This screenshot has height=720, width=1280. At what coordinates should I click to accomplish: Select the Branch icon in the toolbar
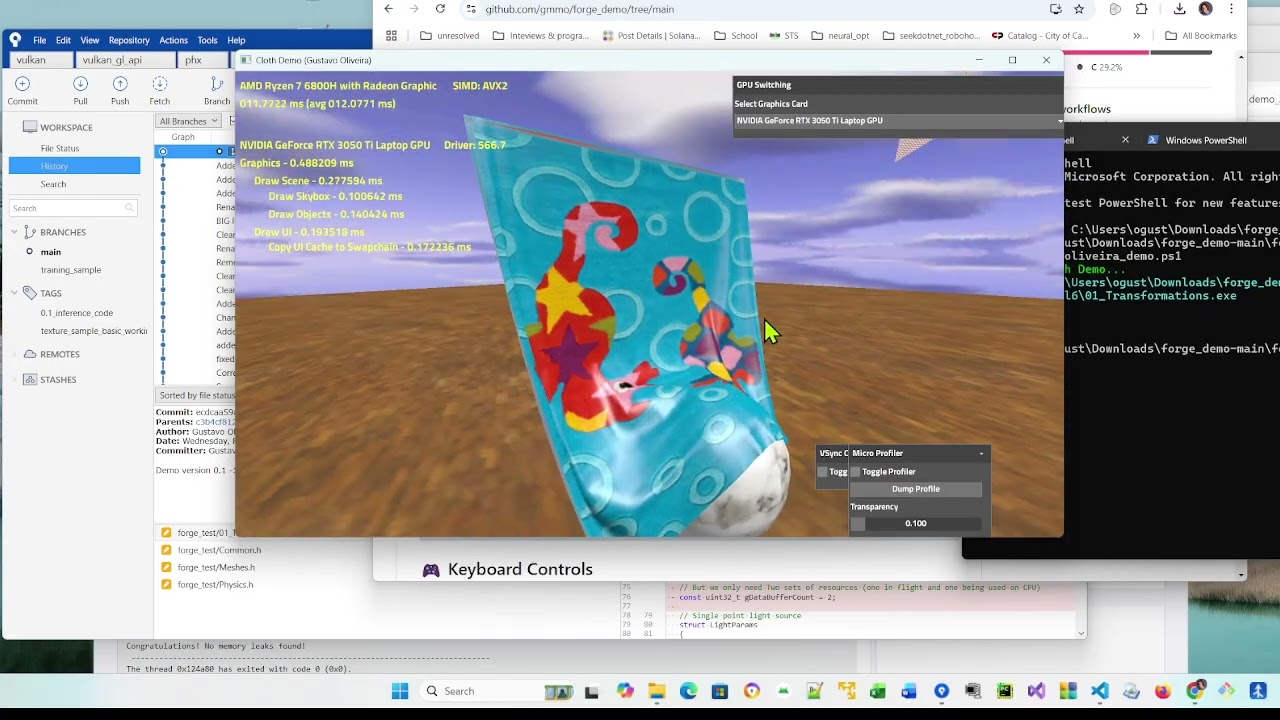pyautogui.click(x=217, y=83)
